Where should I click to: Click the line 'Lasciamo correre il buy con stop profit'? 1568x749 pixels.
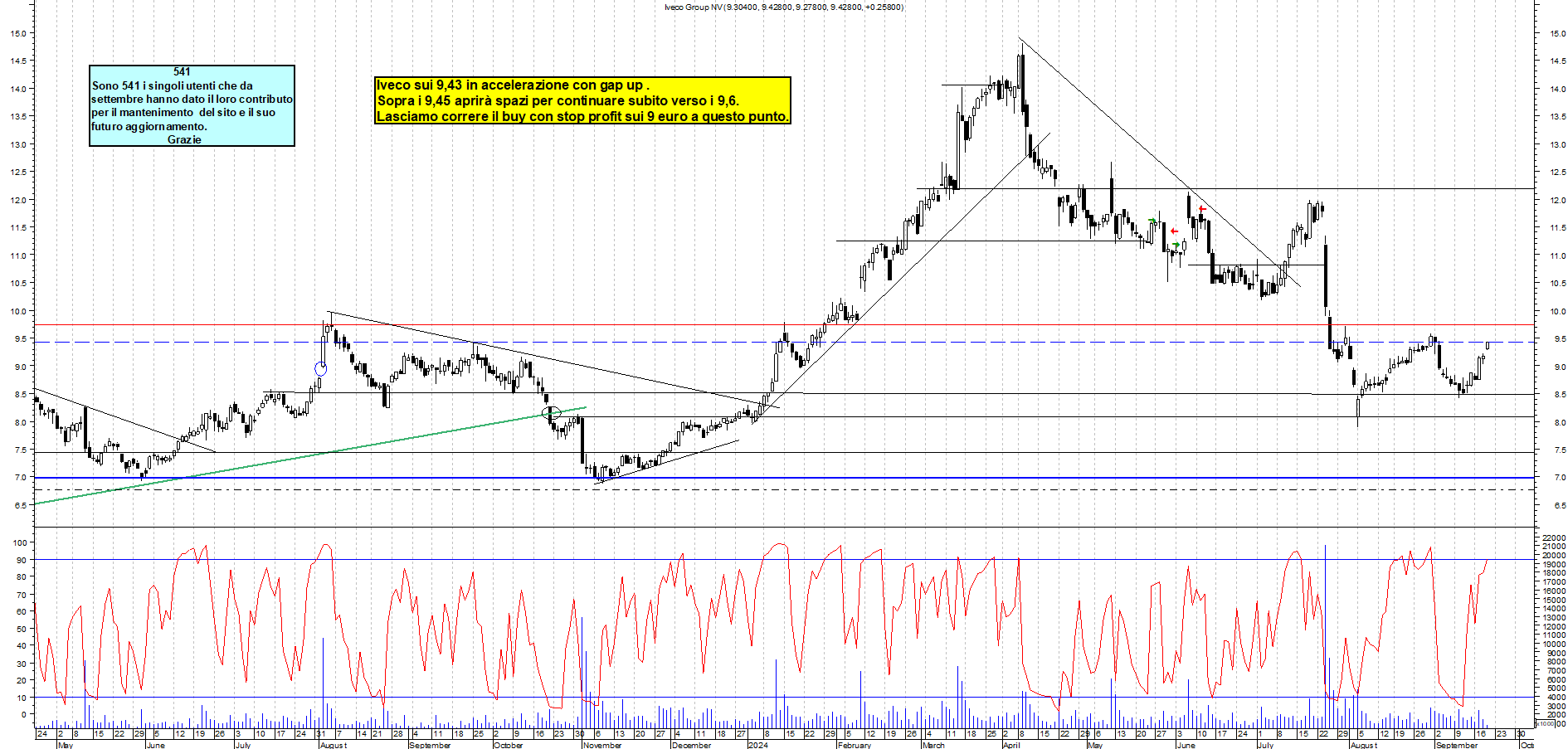coord(582,116)
